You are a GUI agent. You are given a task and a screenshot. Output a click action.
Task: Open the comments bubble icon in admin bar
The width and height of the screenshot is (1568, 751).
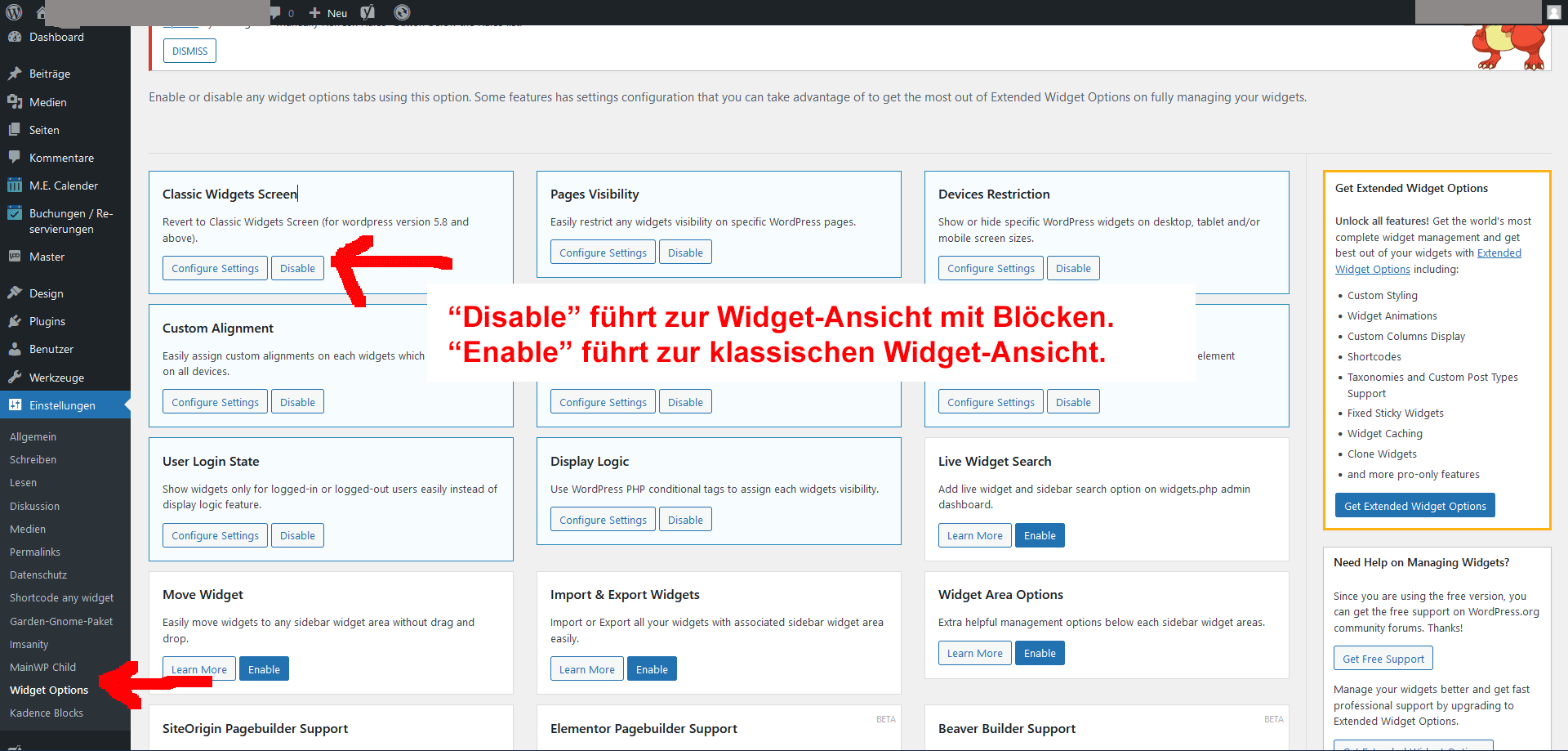[275, 12]
